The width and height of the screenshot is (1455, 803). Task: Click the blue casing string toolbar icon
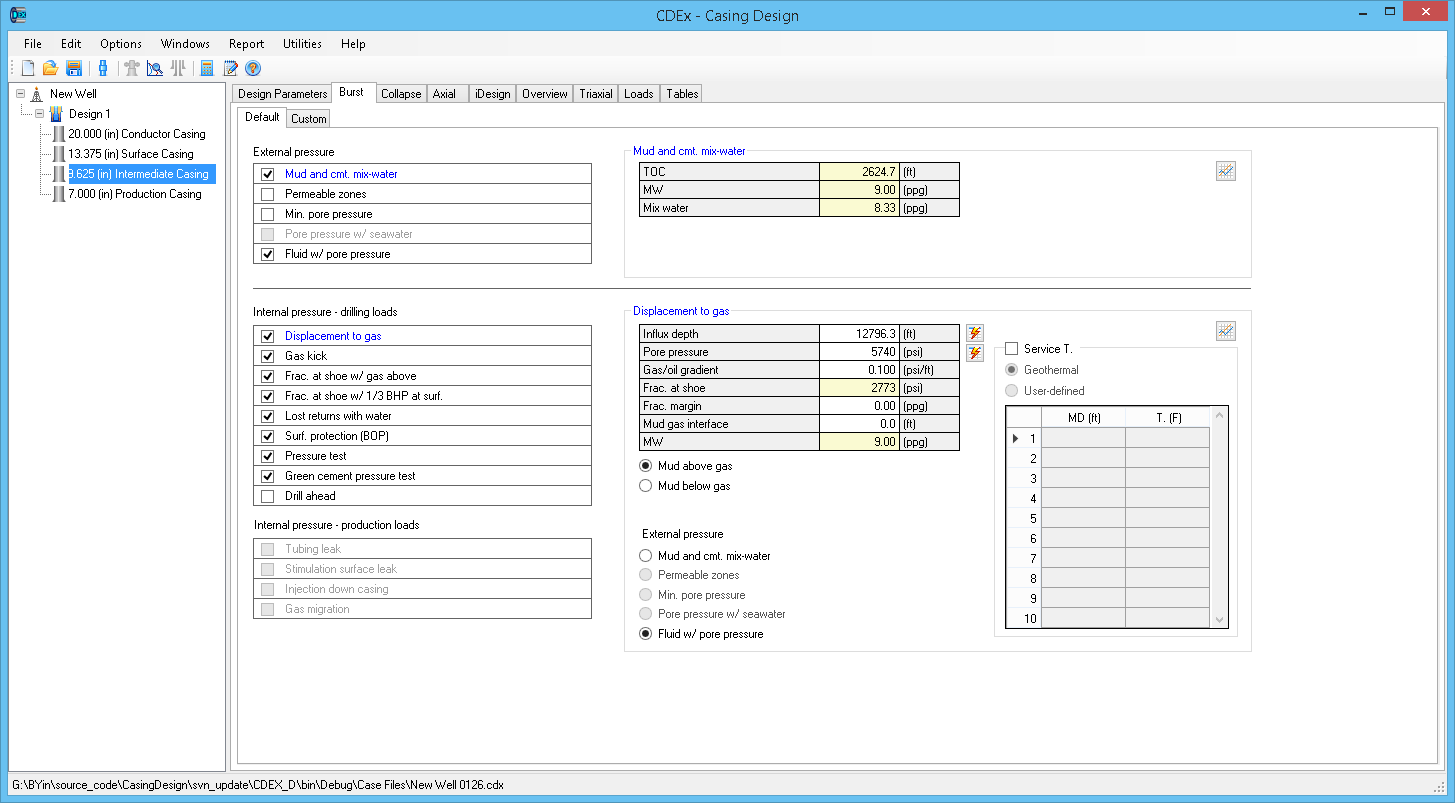[102, 68]
